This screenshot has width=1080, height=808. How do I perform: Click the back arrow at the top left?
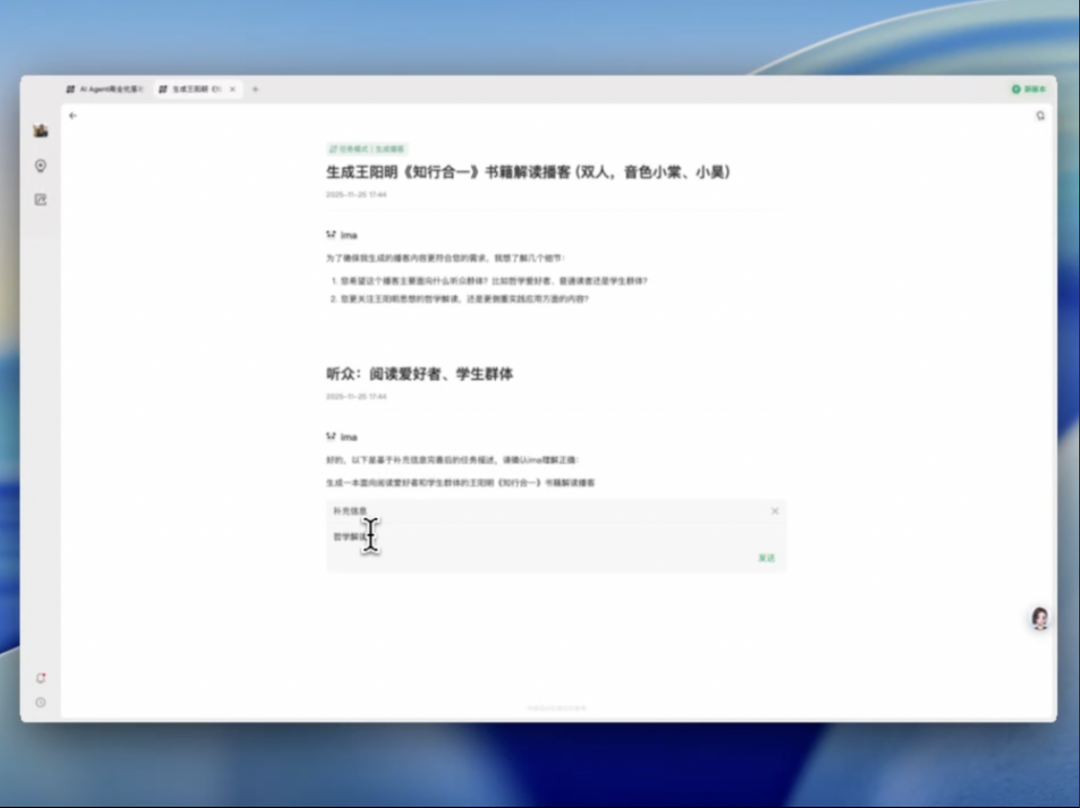coord(72,116)
